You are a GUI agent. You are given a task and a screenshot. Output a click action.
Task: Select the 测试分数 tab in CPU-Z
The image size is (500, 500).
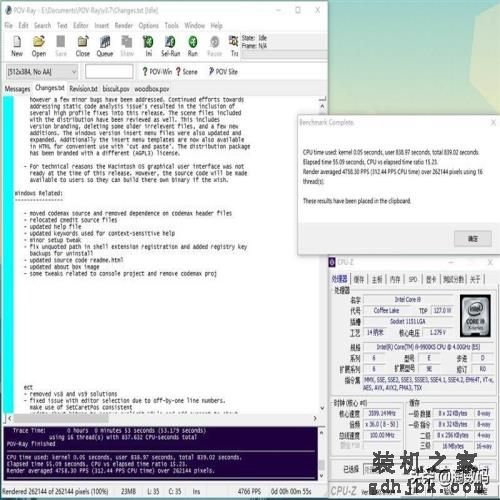454,279
